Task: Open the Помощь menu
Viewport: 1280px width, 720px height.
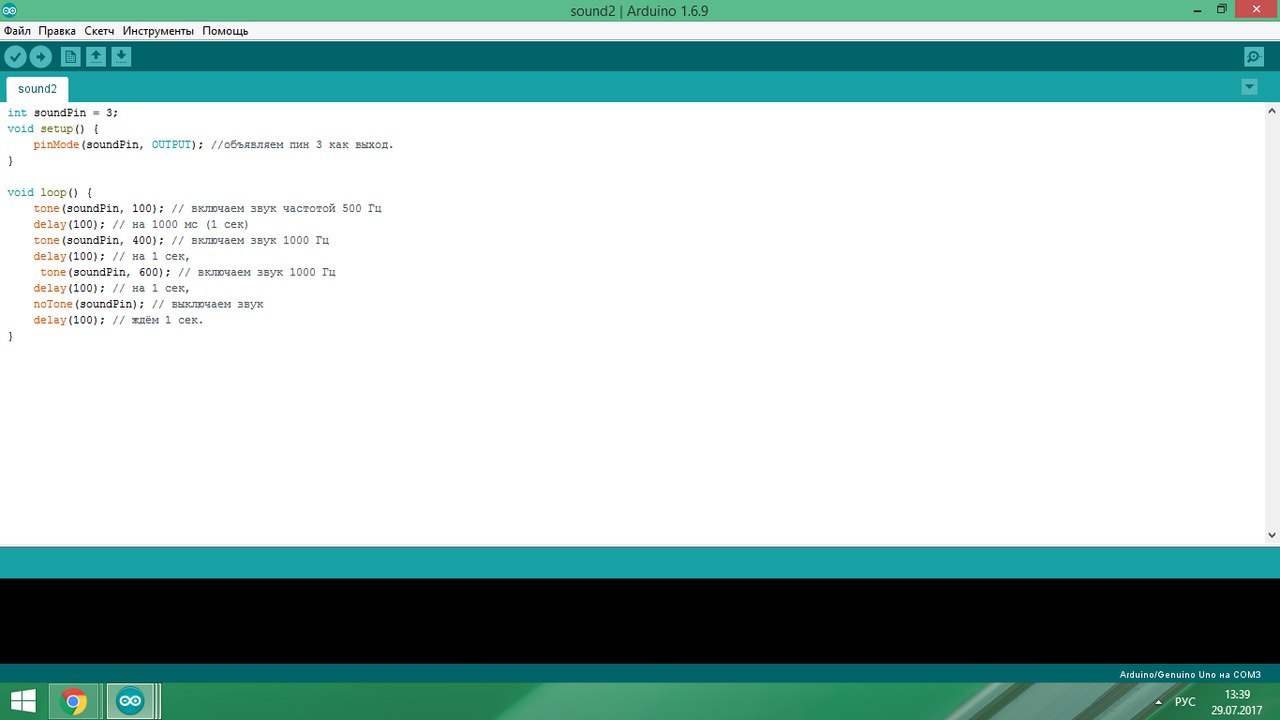Action: [x=225, y=31]
